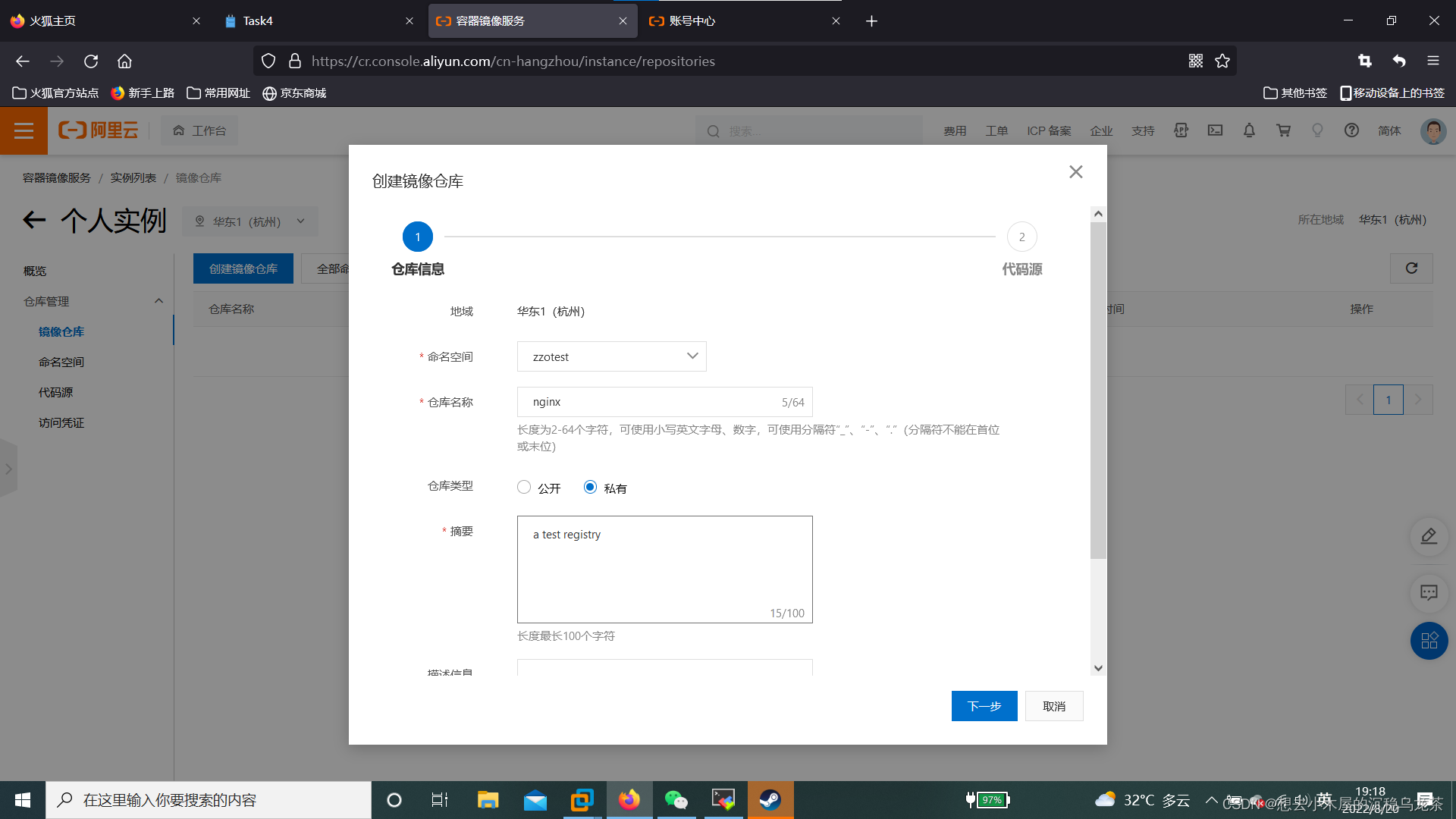The width and height of the screenshot is (1456, 819).
Task: Click the floating edit pencil icon
Action: [1429, 536]
